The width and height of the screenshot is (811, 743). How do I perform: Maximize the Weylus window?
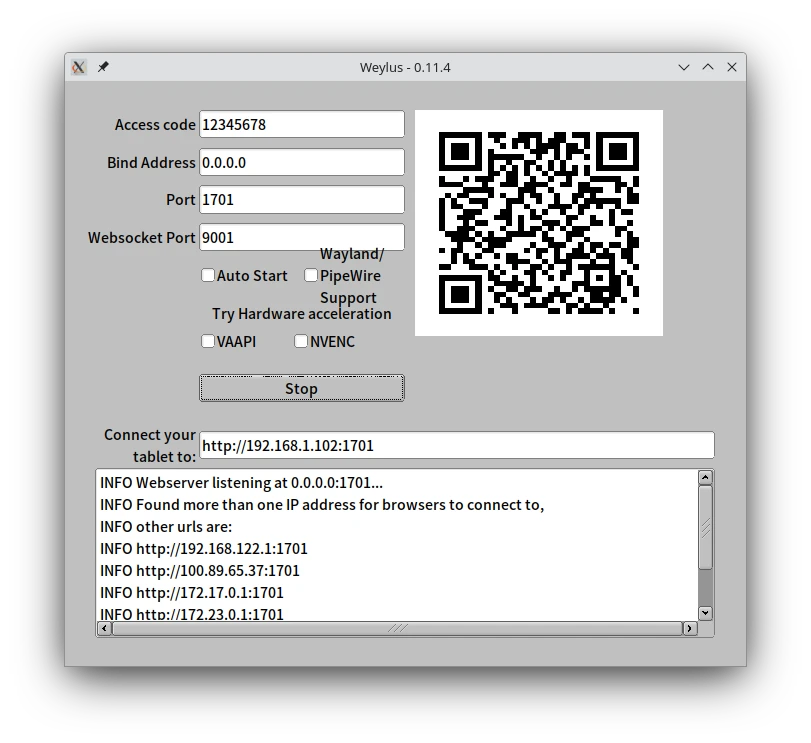[708, 67]
